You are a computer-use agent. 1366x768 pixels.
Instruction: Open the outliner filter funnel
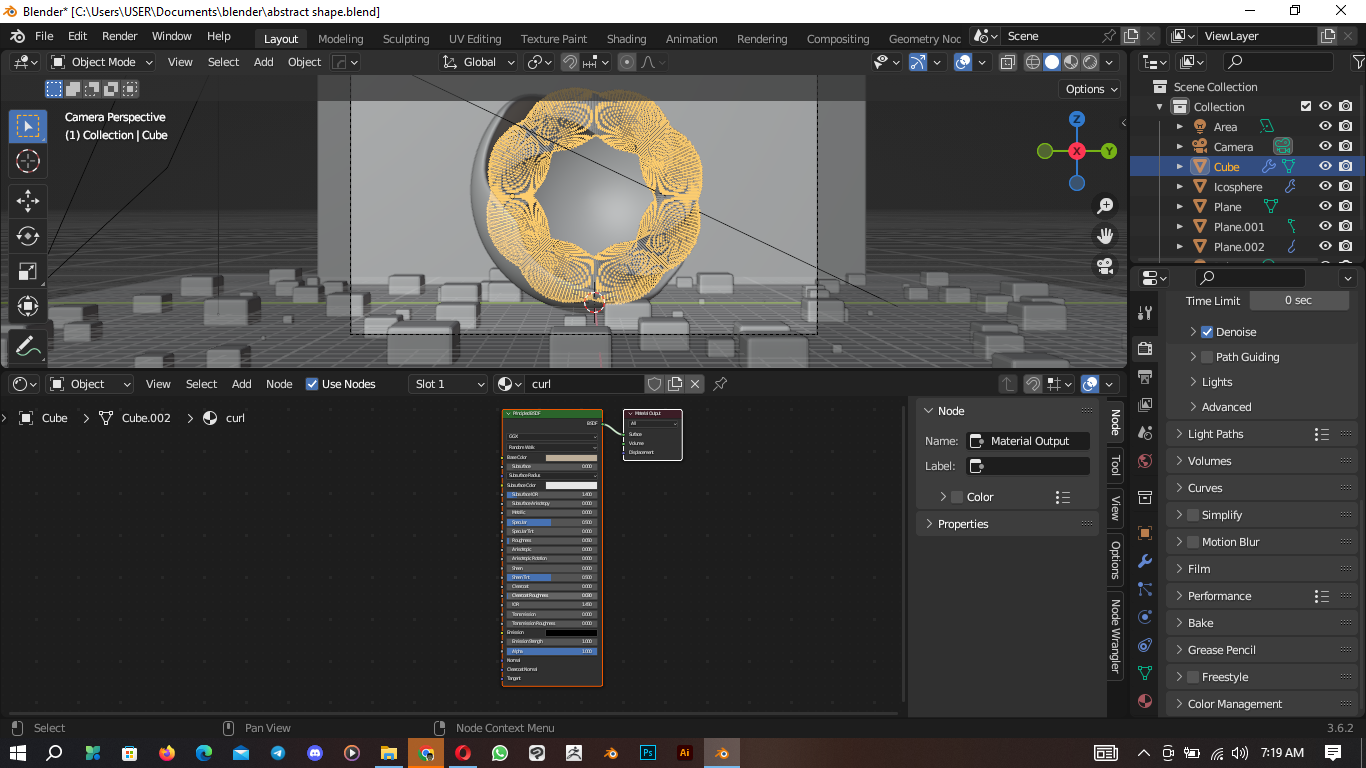click(x=1357, y=62)
